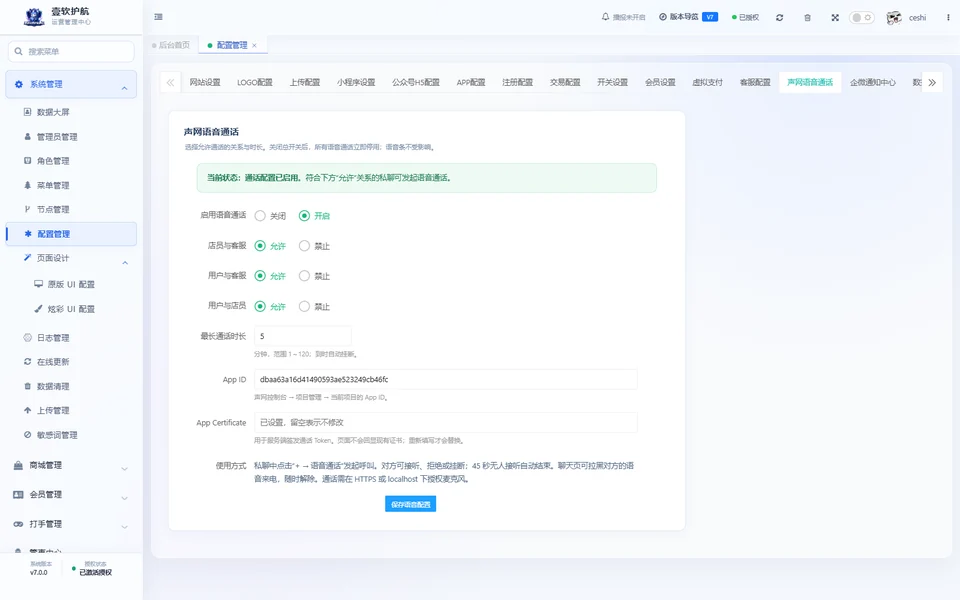Click the 日志管理 icon in sidebar
The height and width of the screenshot is (600, 960).
[28, 337]
